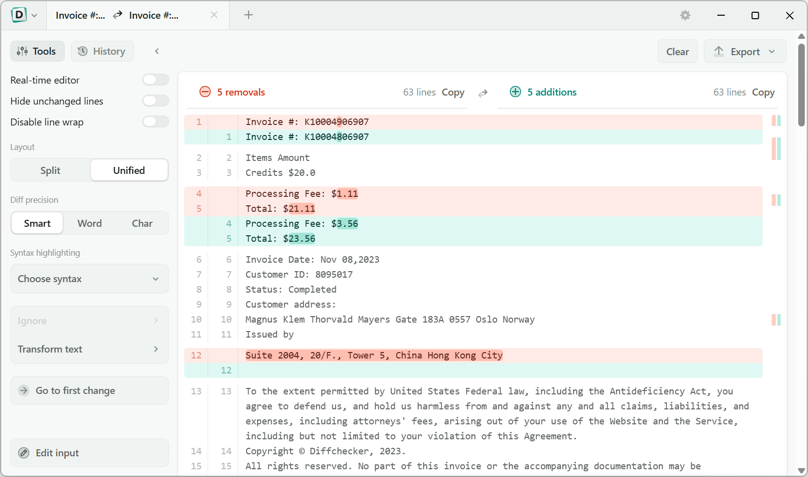This screenshot has height=477, width=808.
Task: Select Char diff precision
Action: pyautogui.click(x=142, y=224)
